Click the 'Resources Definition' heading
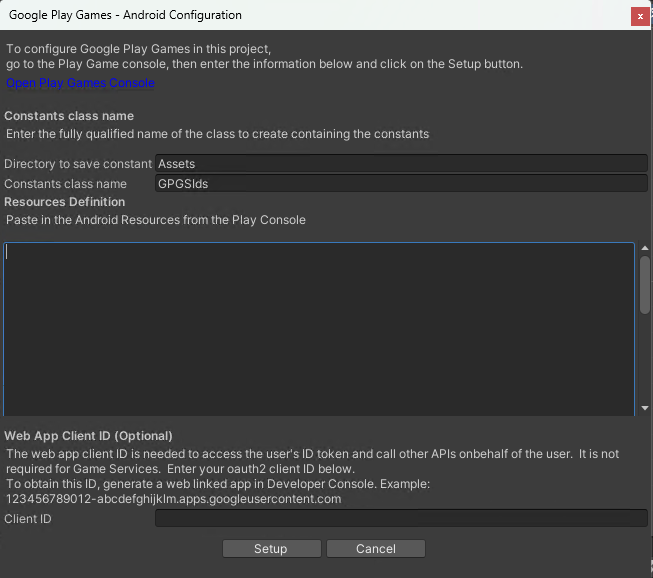 65,202
